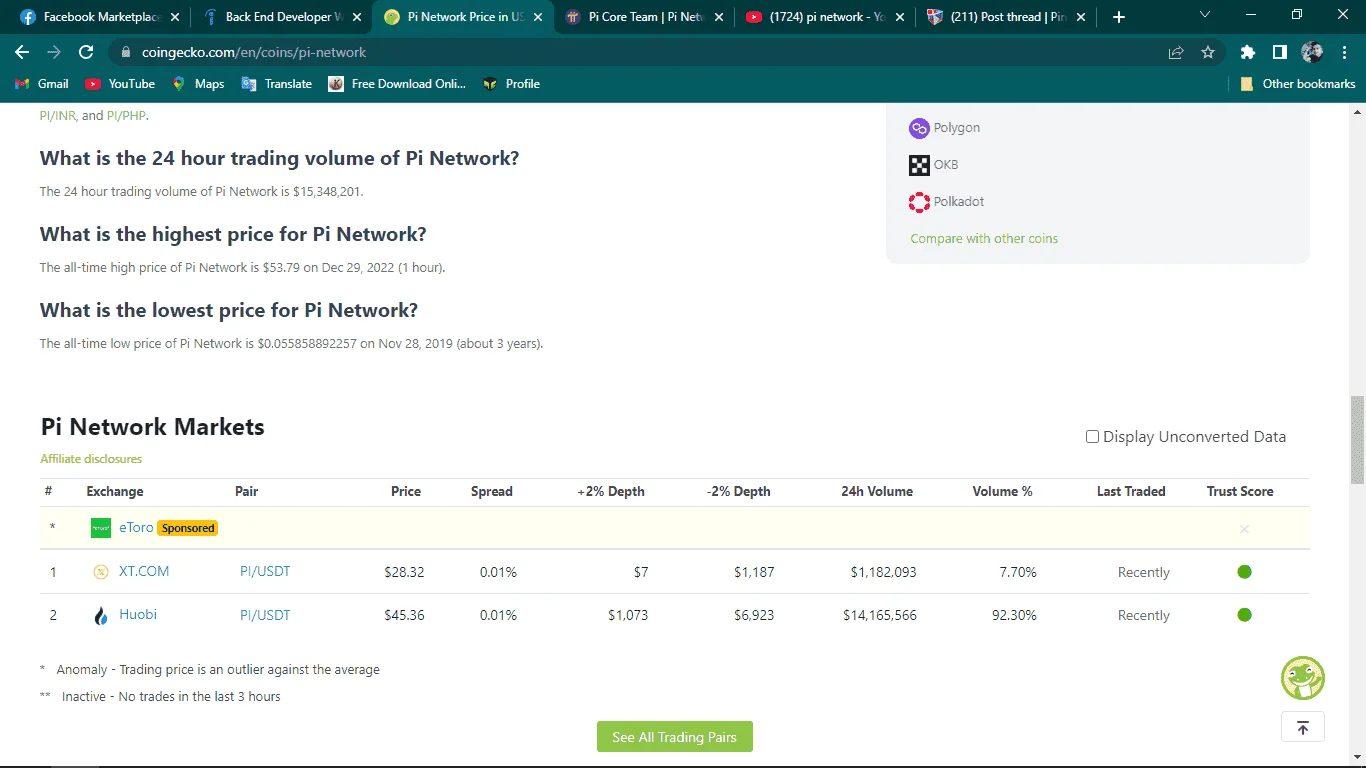Open OKB coin comparison

coord(933,165)
